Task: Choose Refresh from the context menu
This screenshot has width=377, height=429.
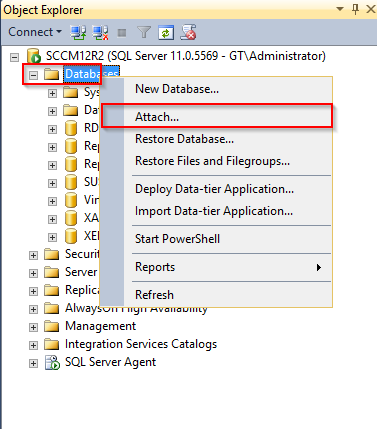Action: point(217,295)
